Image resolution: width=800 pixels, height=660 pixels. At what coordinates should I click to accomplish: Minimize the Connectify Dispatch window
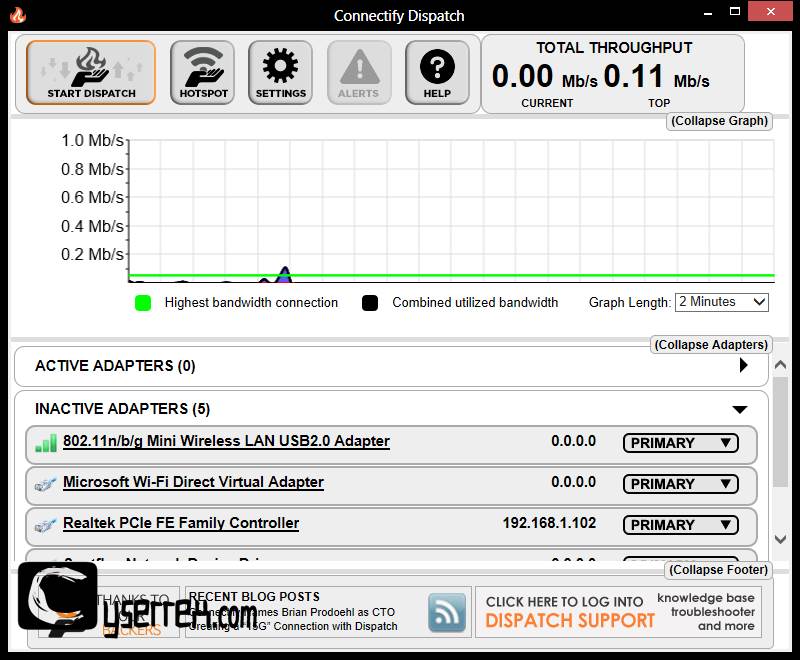point(708,14)
